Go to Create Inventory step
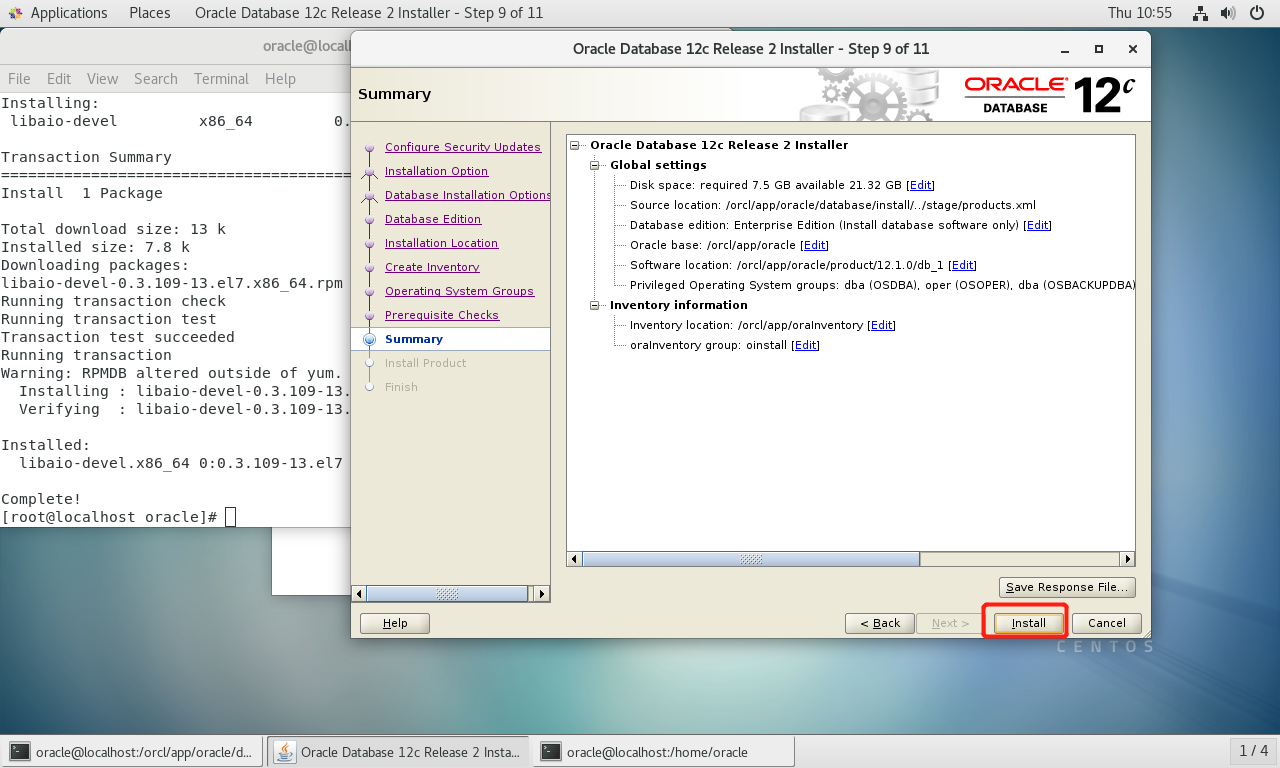Screen dimensions: 1280x768 pyautogui.click(x=432, y=267)
